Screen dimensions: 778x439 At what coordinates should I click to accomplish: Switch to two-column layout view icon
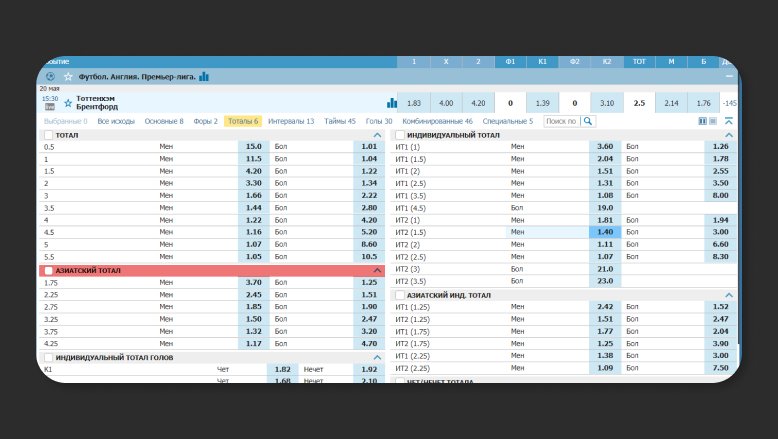coord(703,121)
